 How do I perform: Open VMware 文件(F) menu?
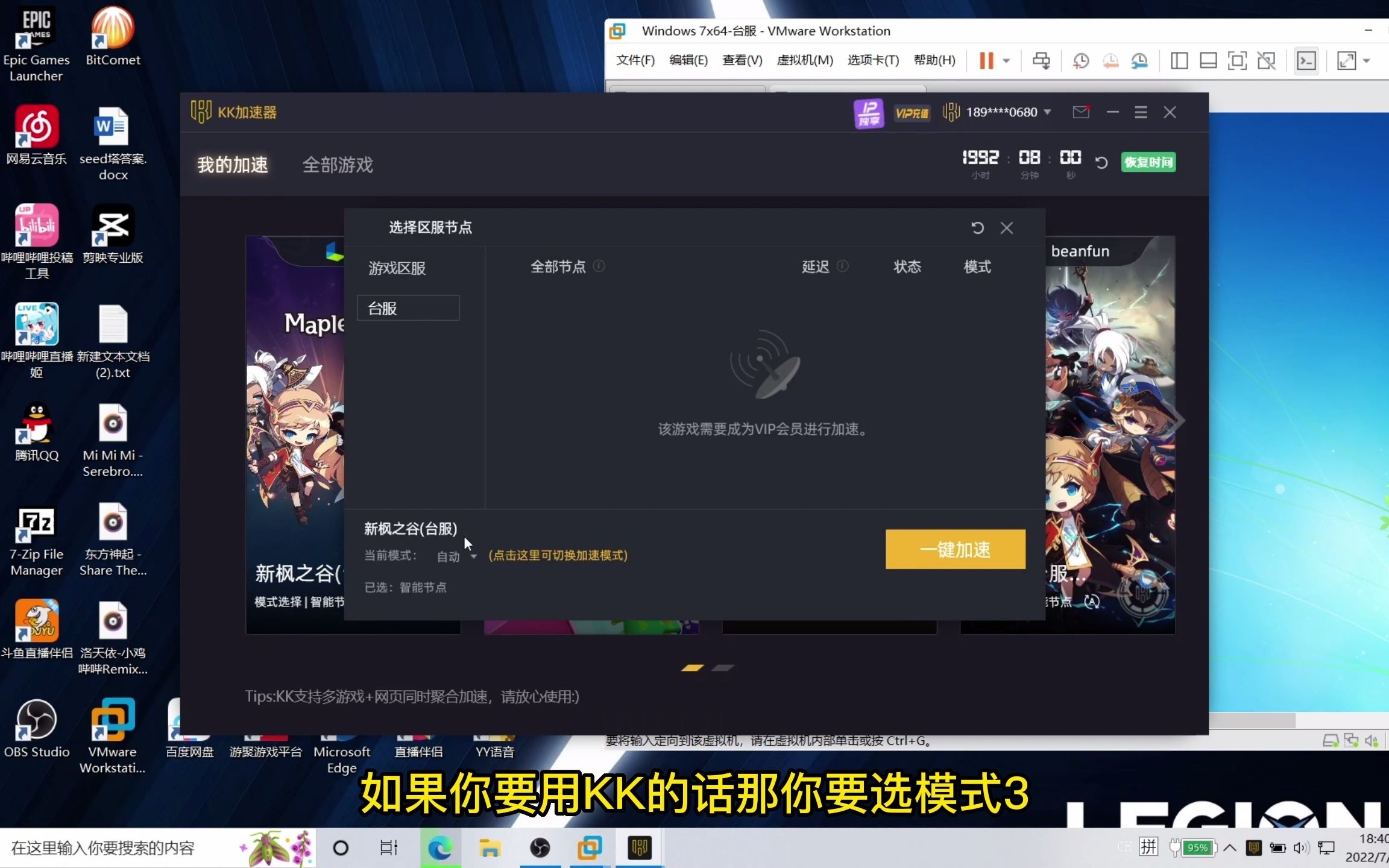coord(635,60)
